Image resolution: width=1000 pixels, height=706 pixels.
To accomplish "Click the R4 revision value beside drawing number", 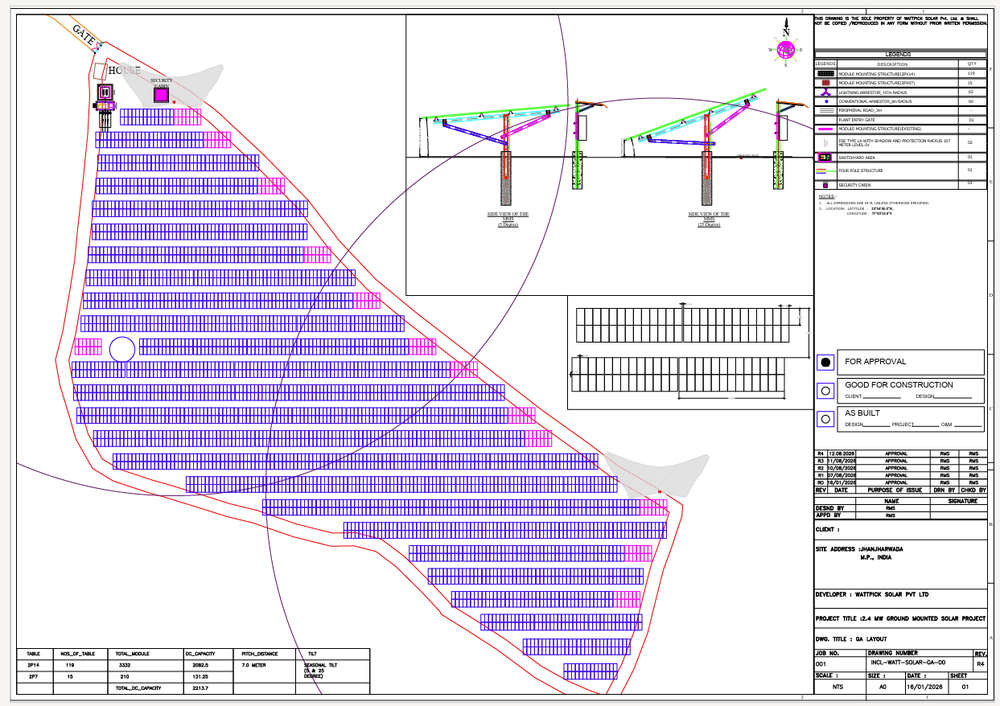I will 980,664.
